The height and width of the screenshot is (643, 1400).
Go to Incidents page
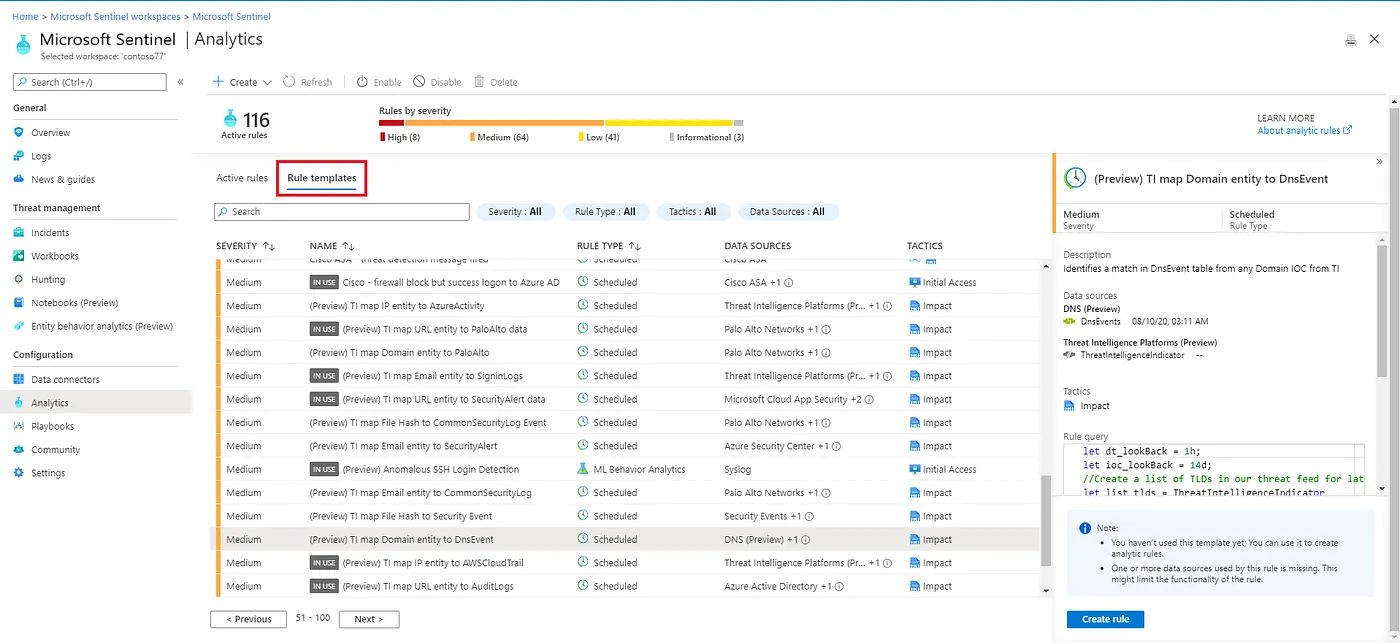tap(50, 232)
